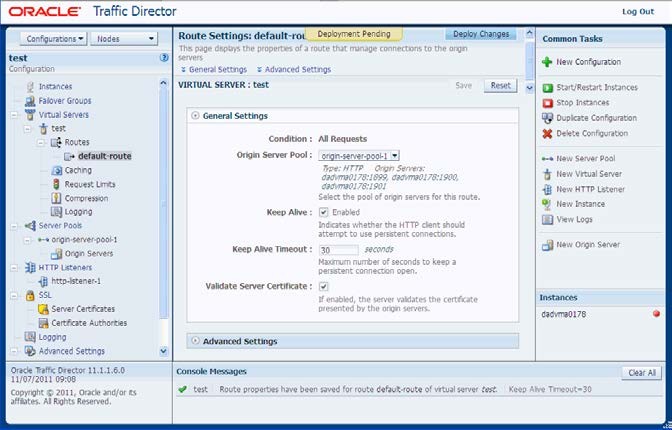
Task: Click the Certificate Authorities icon
Action: pos(43,323)
